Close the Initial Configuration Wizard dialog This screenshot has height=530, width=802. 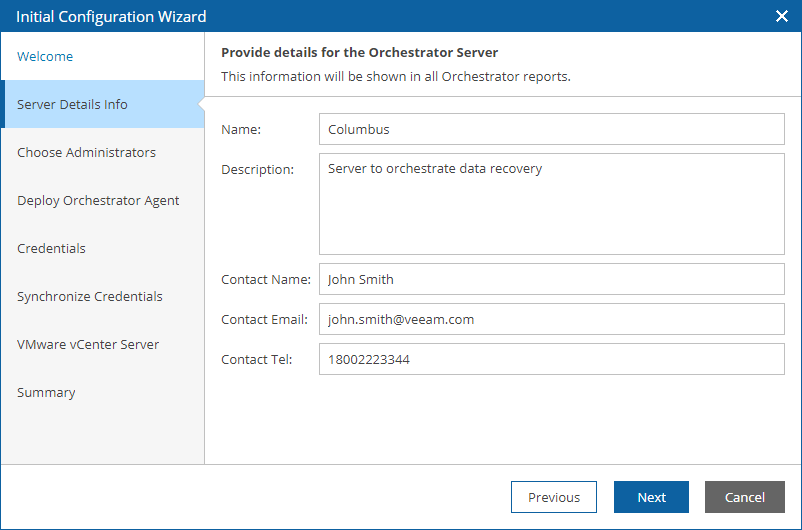782,16
